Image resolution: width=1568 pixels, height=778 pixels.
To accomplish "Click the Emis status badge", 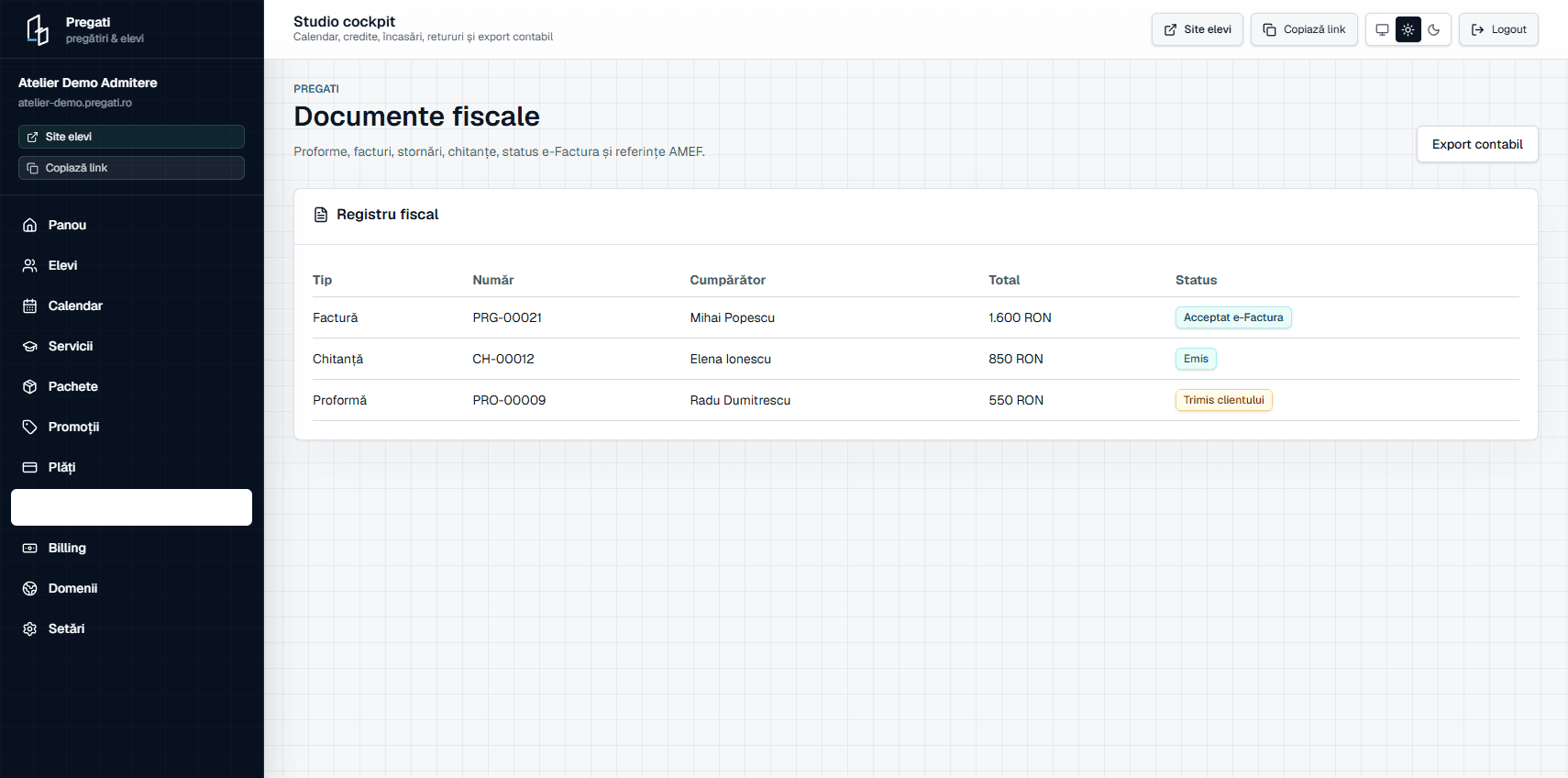I will click(x=1196, y=359).
